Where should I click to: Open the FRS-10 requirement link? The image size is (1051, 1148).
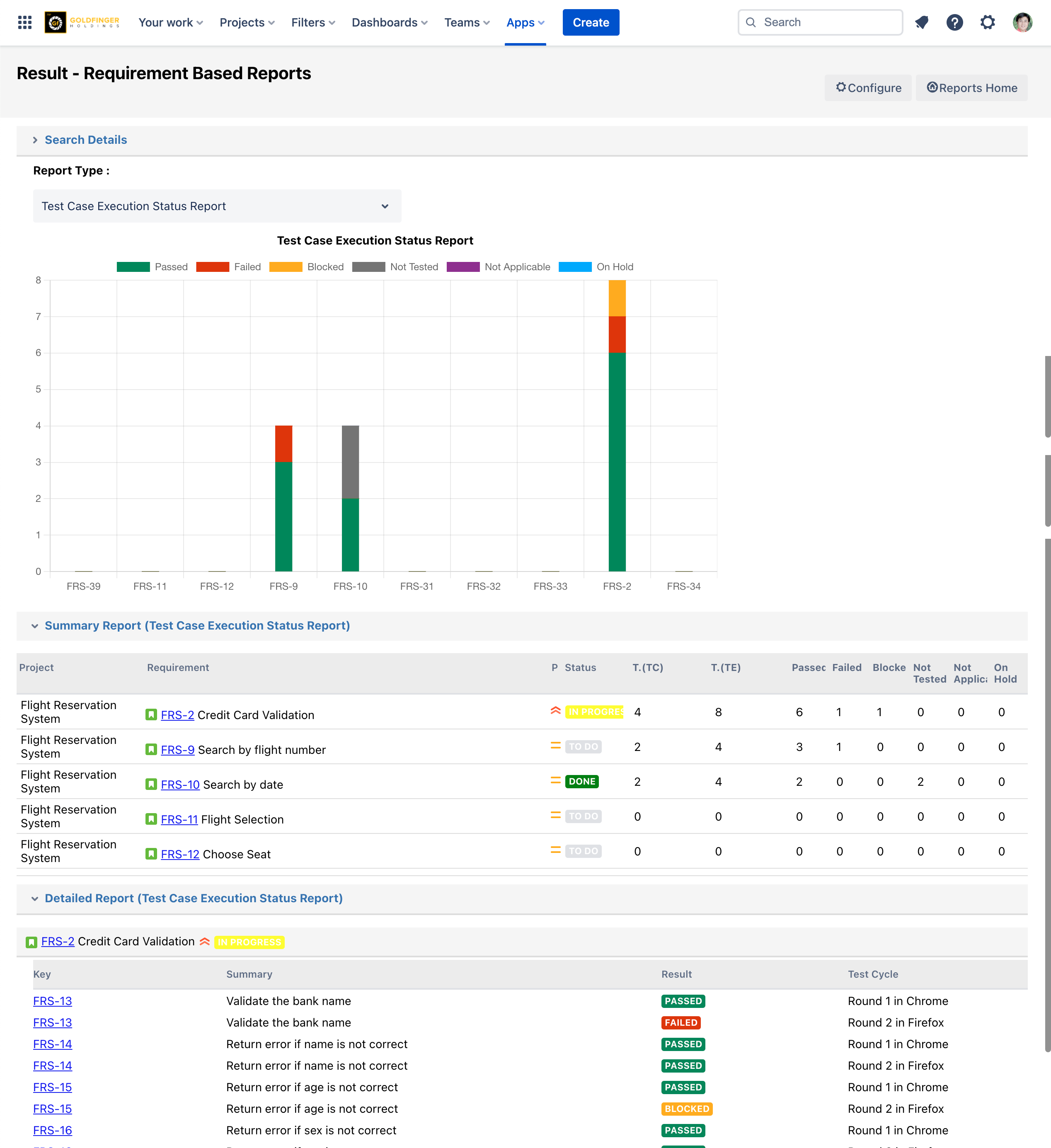180,785
